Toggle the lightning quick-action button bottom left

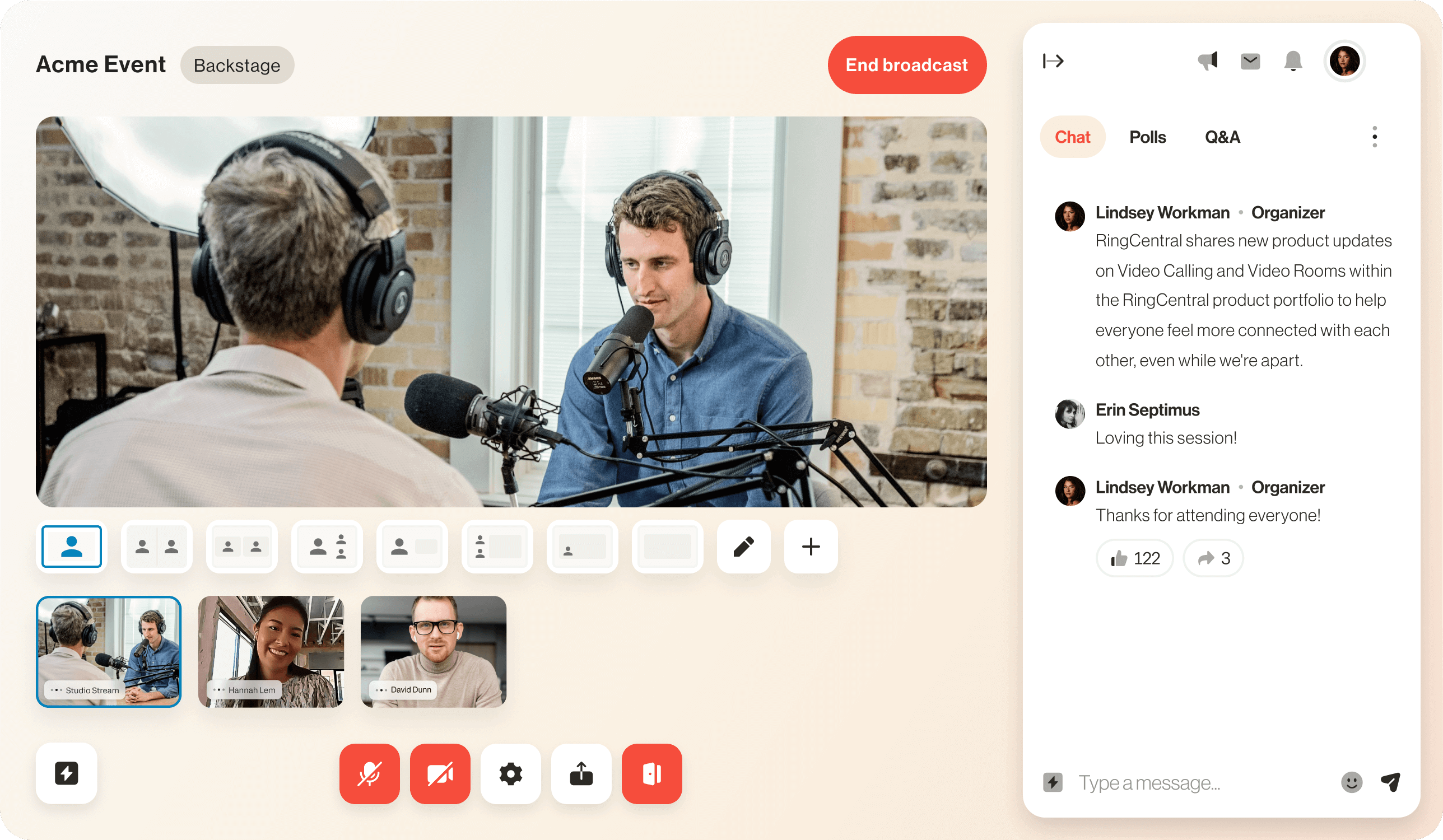click(67, 773)
